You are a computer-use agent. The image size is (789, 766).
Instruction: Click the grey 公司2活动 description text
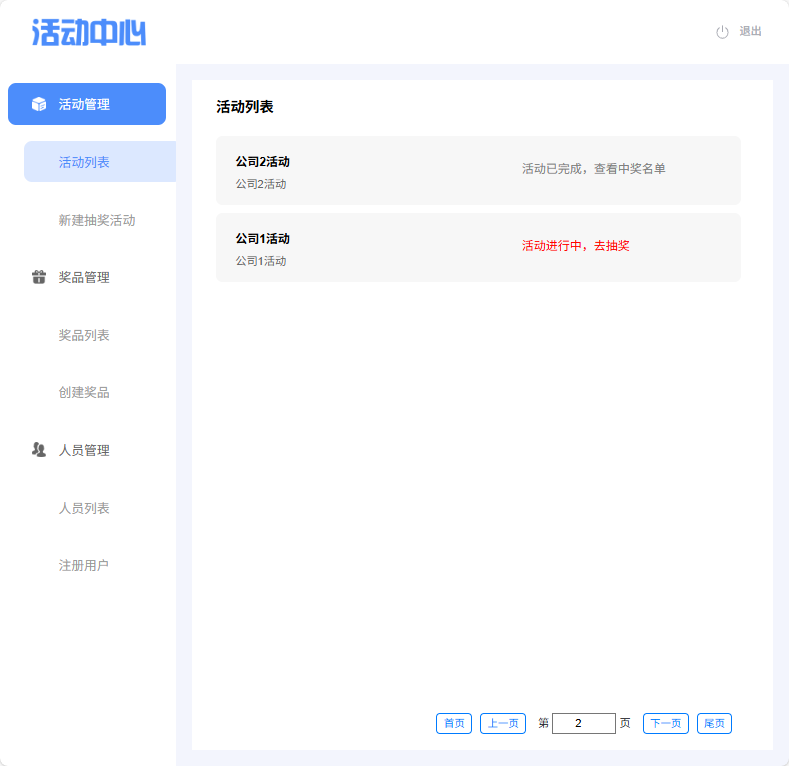click(x=261, y=184)
